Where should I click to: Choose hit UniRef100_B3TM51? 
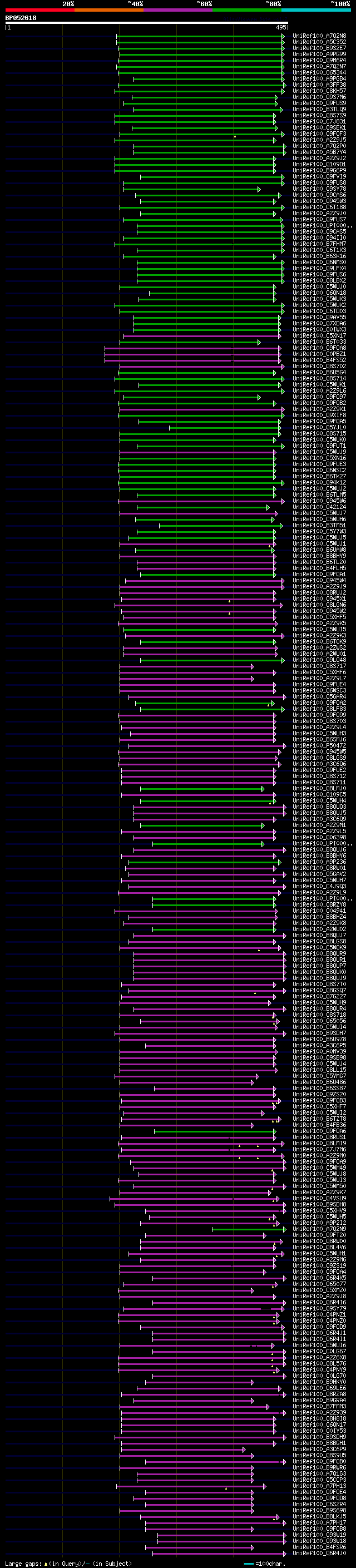pyautogui.click(x=319, y=525)
